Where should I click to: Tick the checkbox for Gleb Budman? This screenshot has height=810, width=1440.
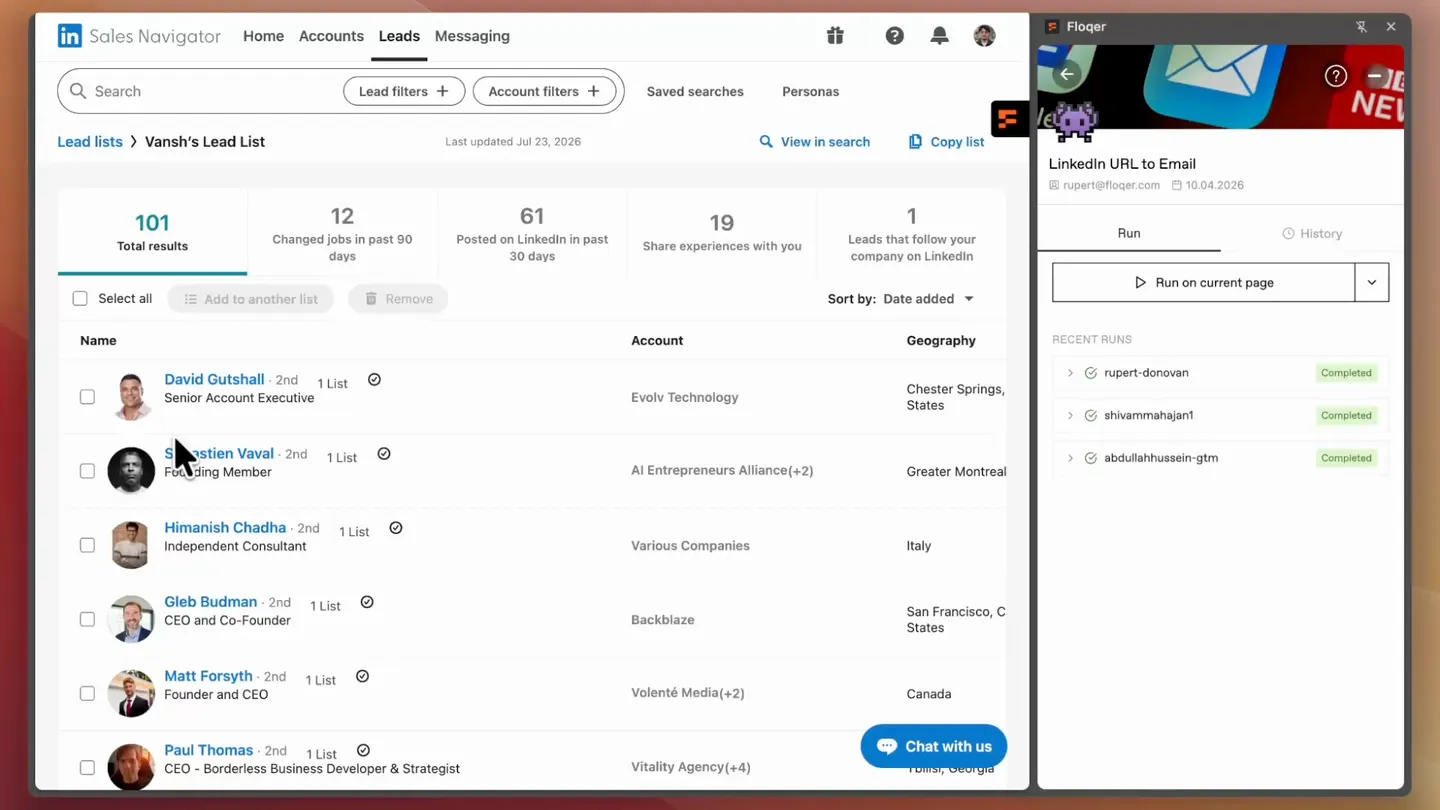87,619
